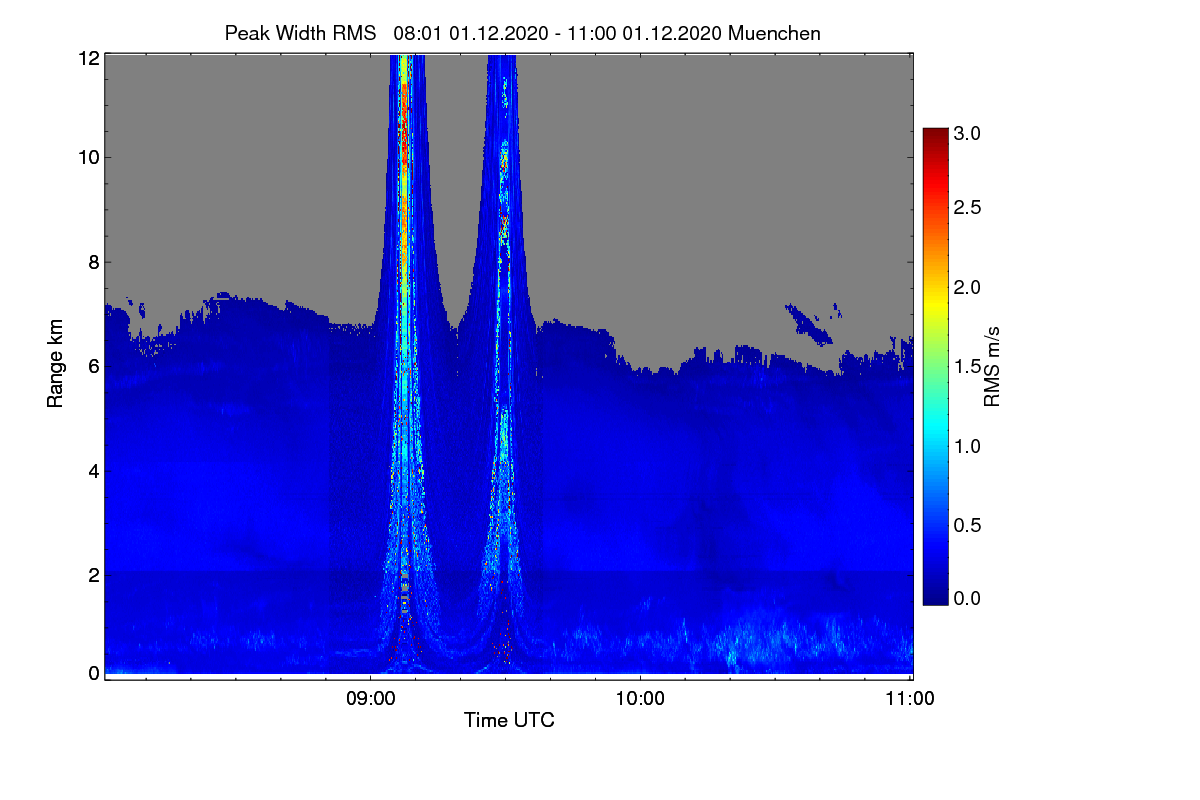
Task: Click the 11:00 time tick label
Action: 910,699
